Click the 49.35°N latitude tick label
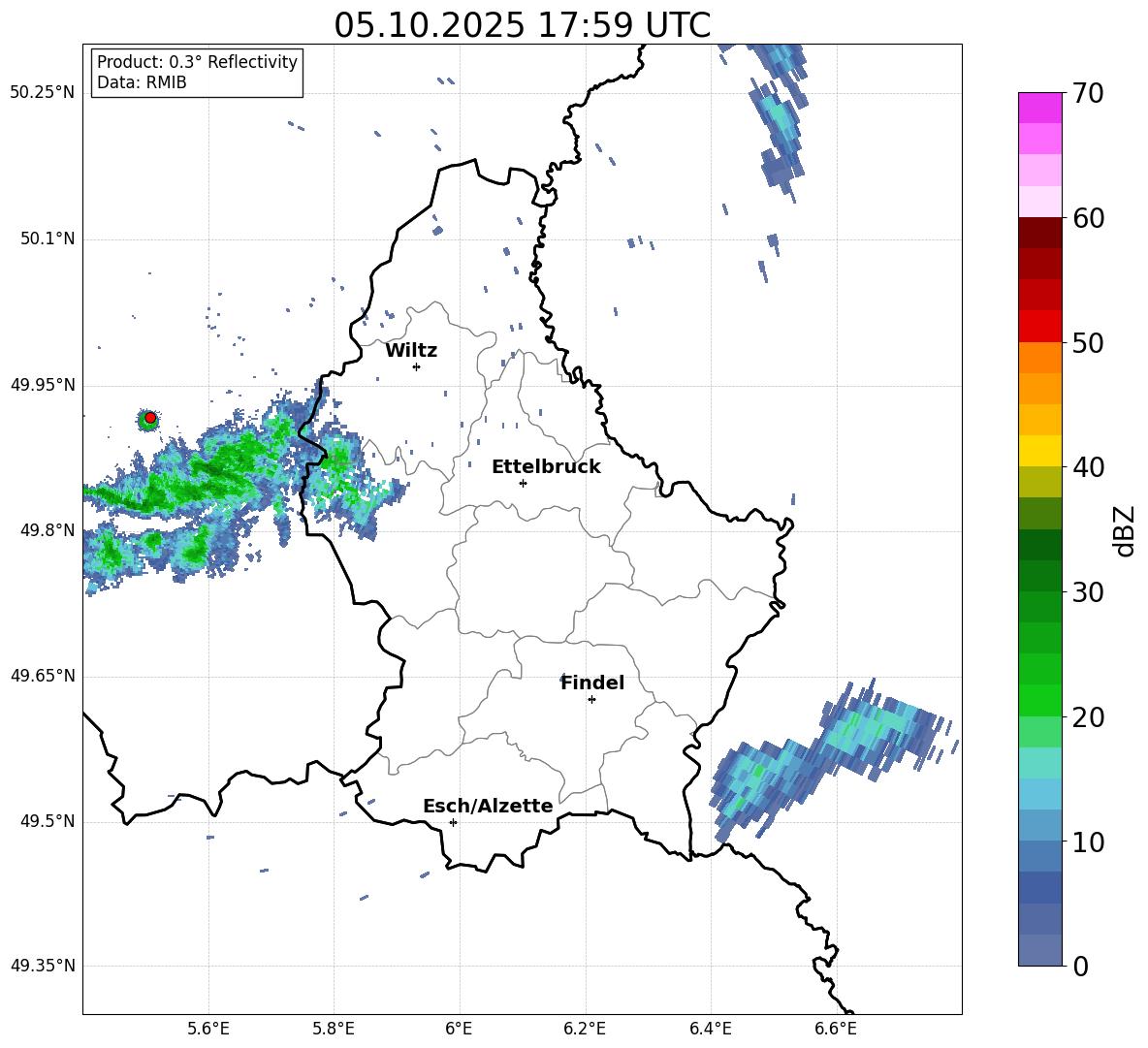The image size is (1148, 1048). 43,966
